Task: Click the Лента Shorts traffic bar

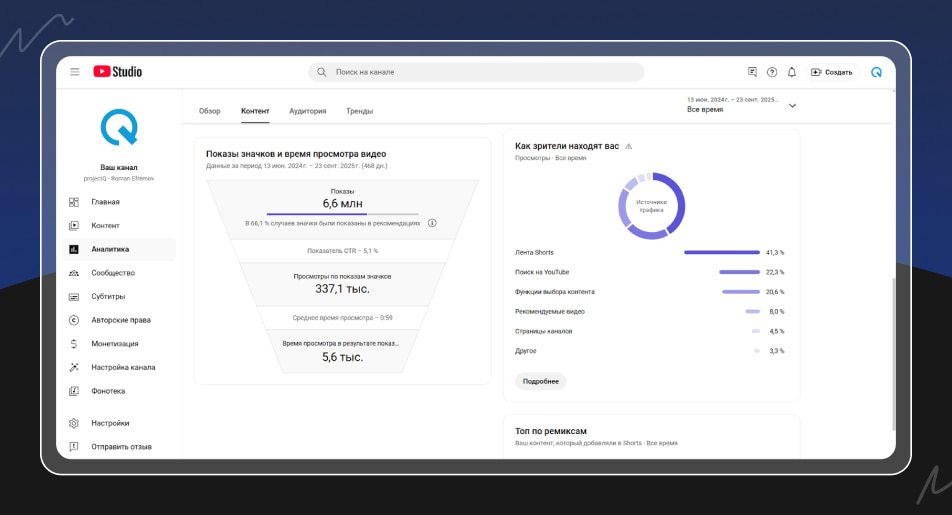Action: point(721,252)
